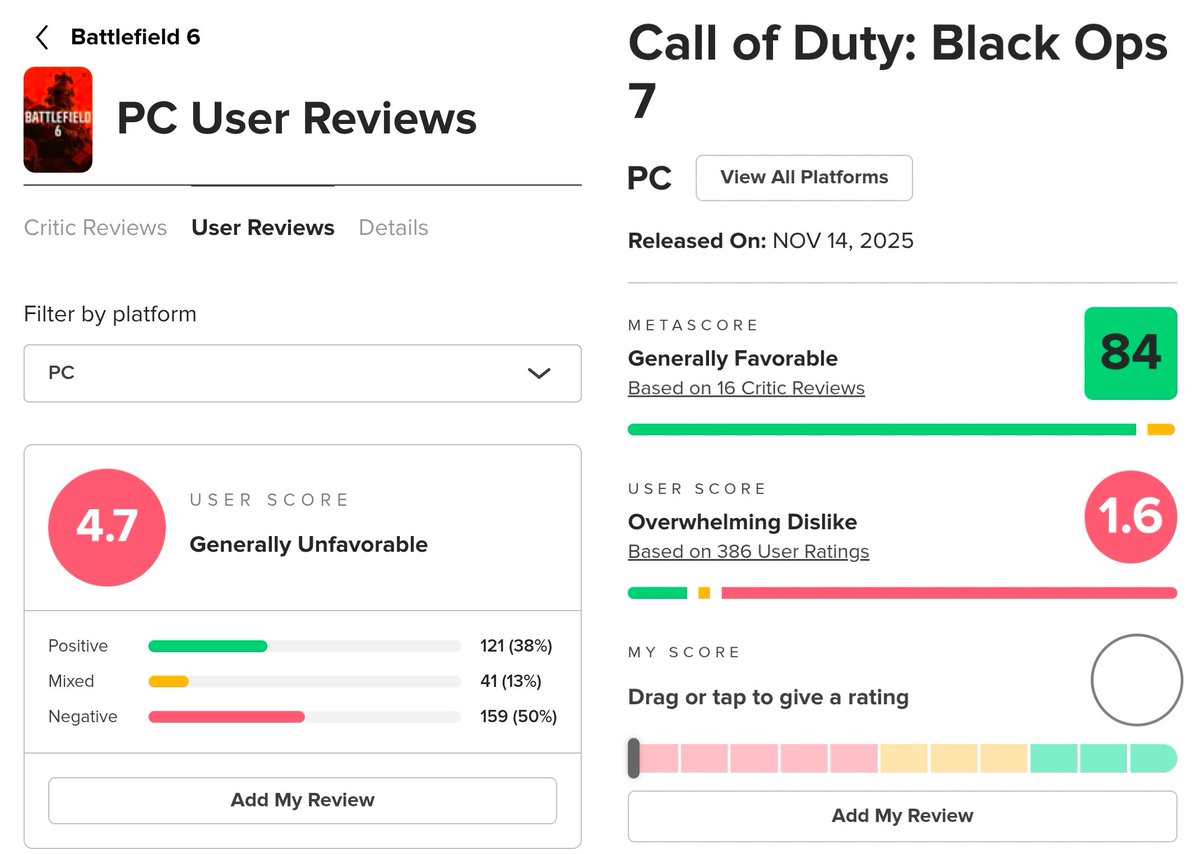
Task: Click the Generally Unfavorable label
Action: point(309,545)
